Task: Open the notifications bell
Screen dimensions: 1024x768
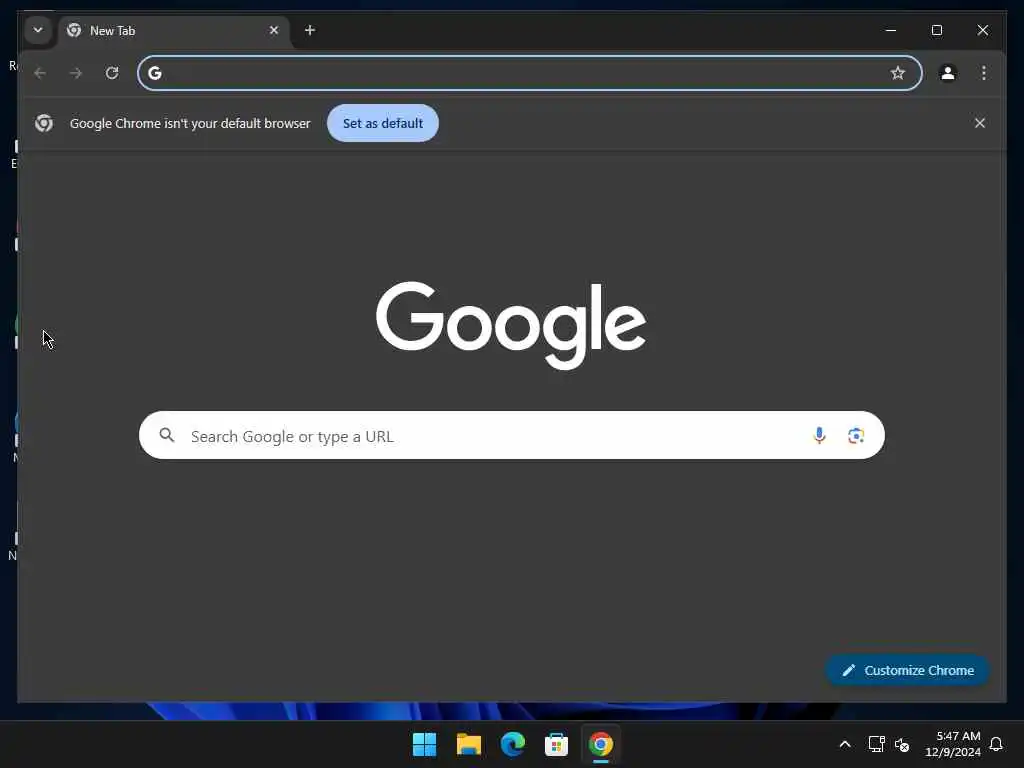Action: click(x=996, y=744)
